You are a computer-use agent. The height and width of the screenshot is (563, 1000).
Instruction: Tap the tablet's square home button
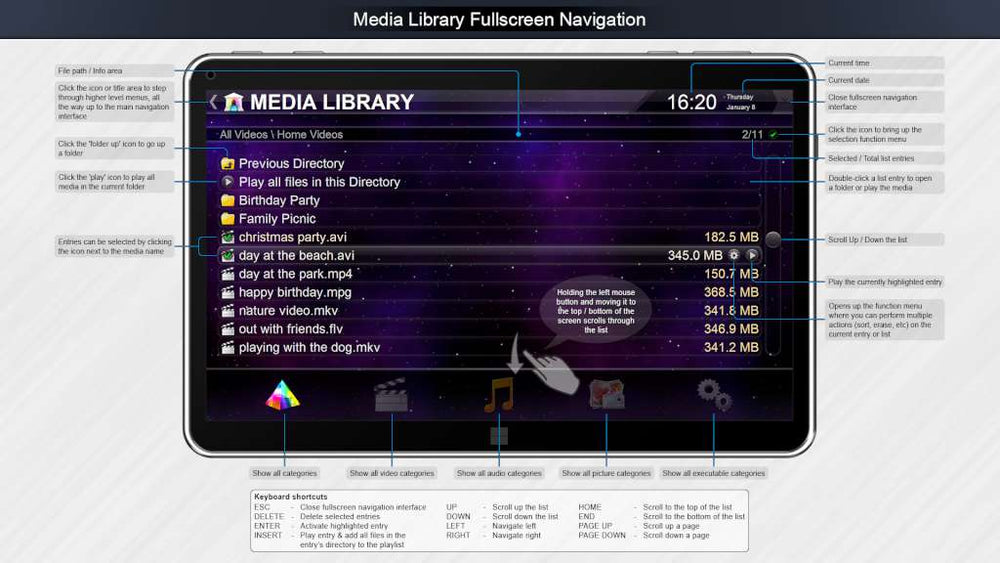click(x=499, y=436)
